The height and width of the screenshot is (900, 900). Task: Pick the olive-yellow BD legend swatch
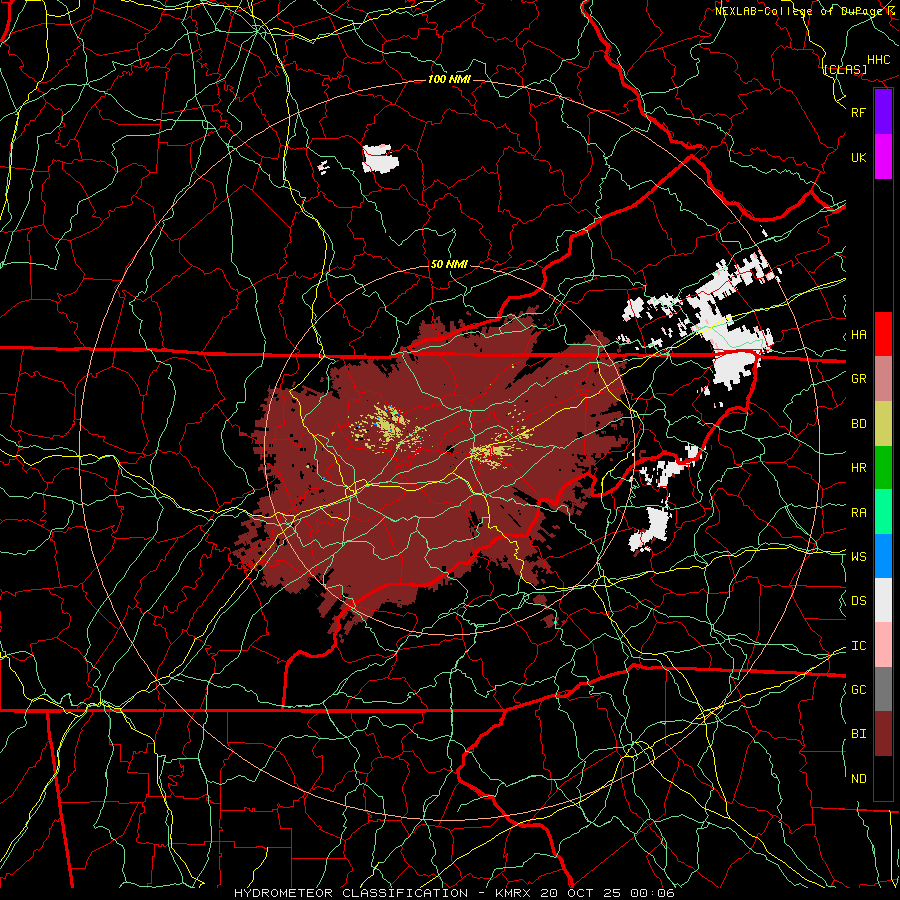[883, 423]
